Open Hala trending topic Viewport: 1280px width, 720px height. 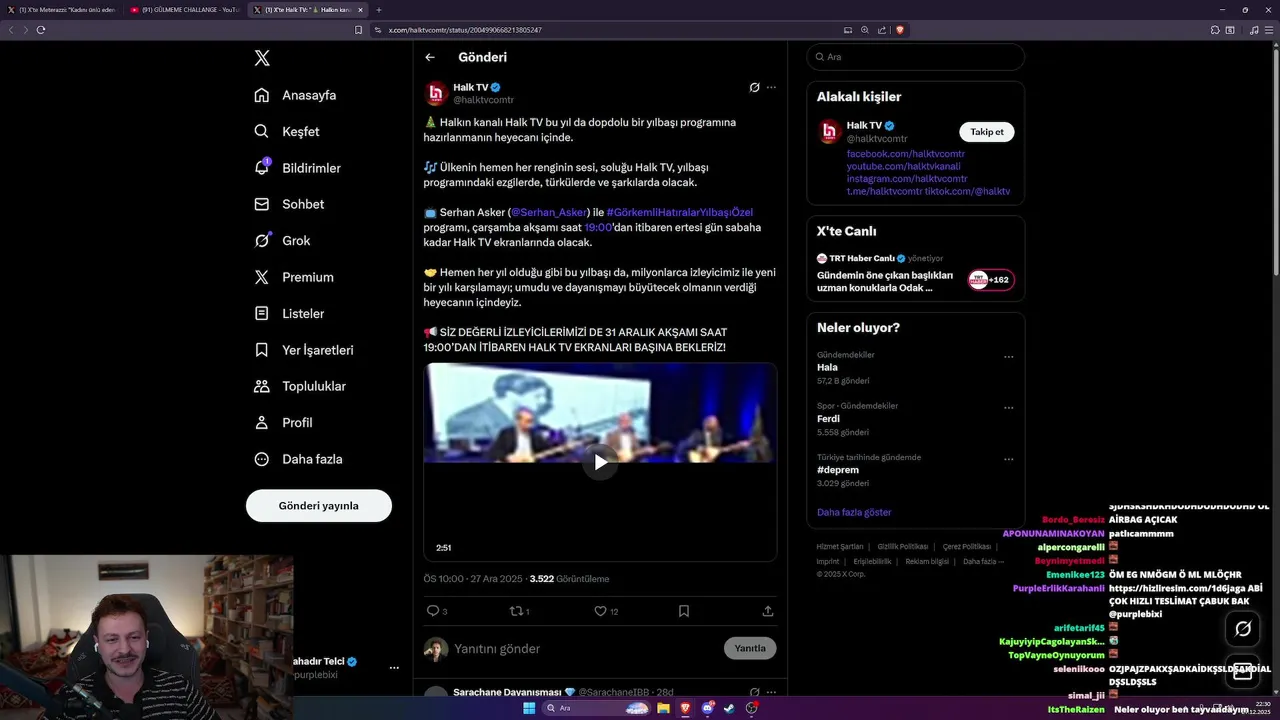point(827,367)
